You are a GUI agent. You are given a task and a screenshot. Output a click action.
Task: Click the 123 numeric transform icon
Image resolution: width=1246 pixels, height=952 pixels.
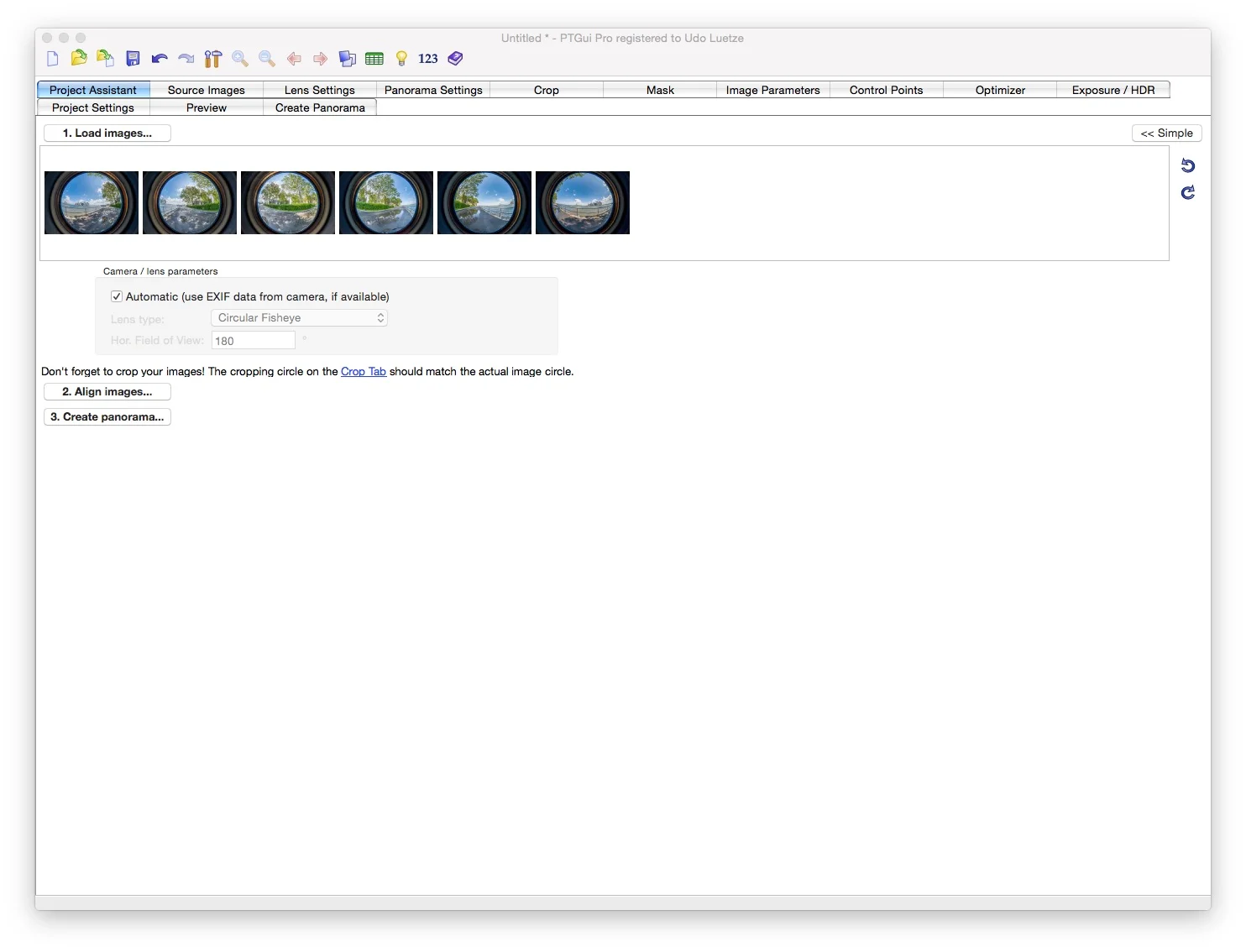pyautogui.click(x=428, y=59)
